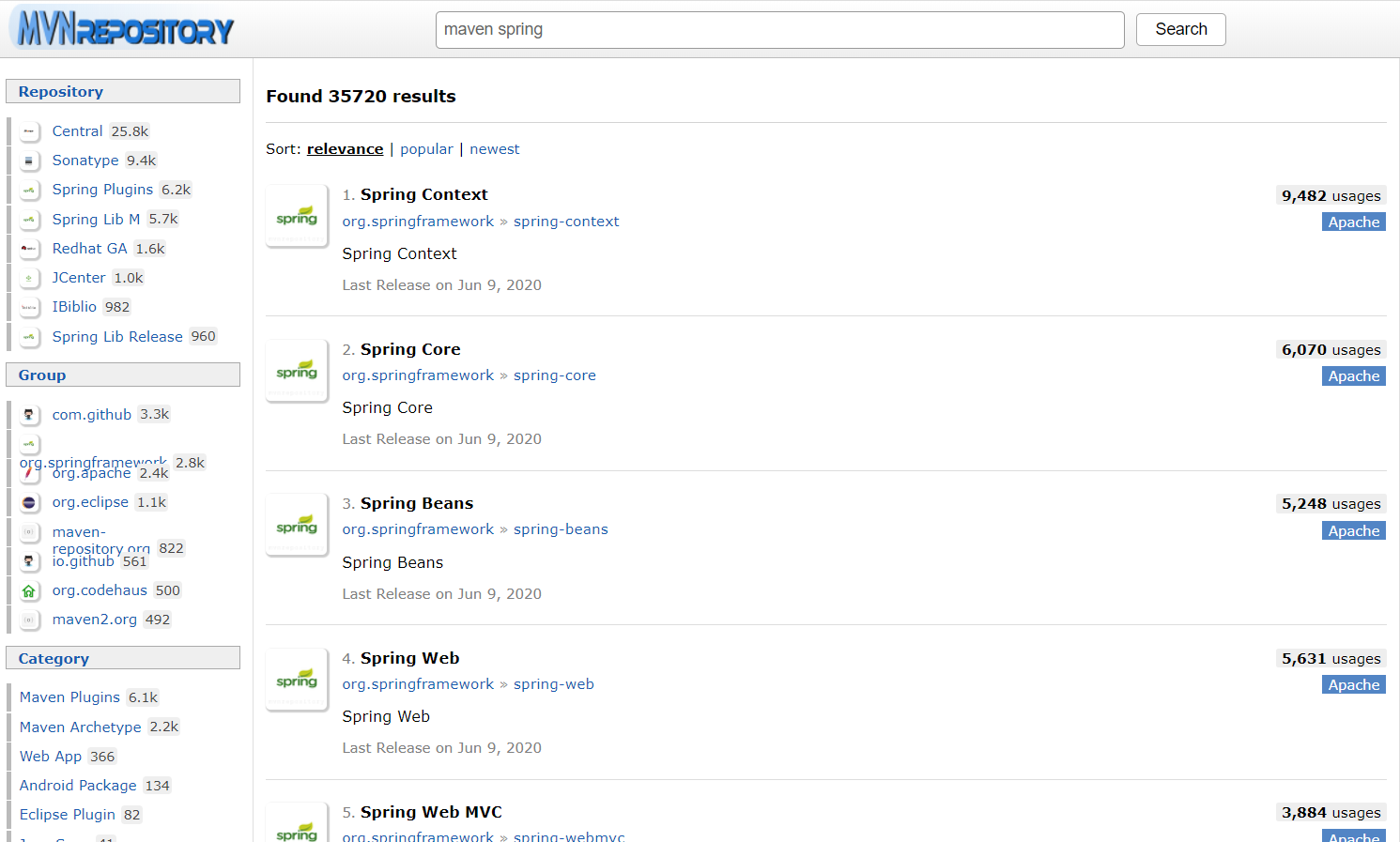Viewport: 1400px width, 842px height.
Task: Click the Spring Lib M icon
Action: [29, 220]
